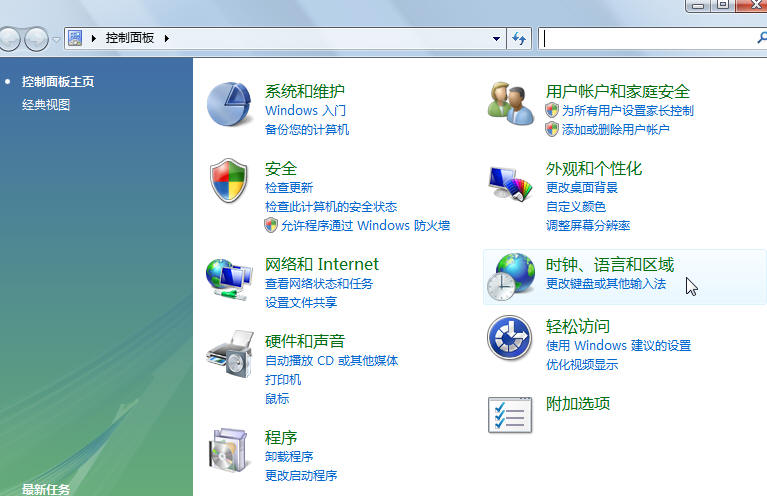Open the 安全 category heading

[x=281, y=169]
